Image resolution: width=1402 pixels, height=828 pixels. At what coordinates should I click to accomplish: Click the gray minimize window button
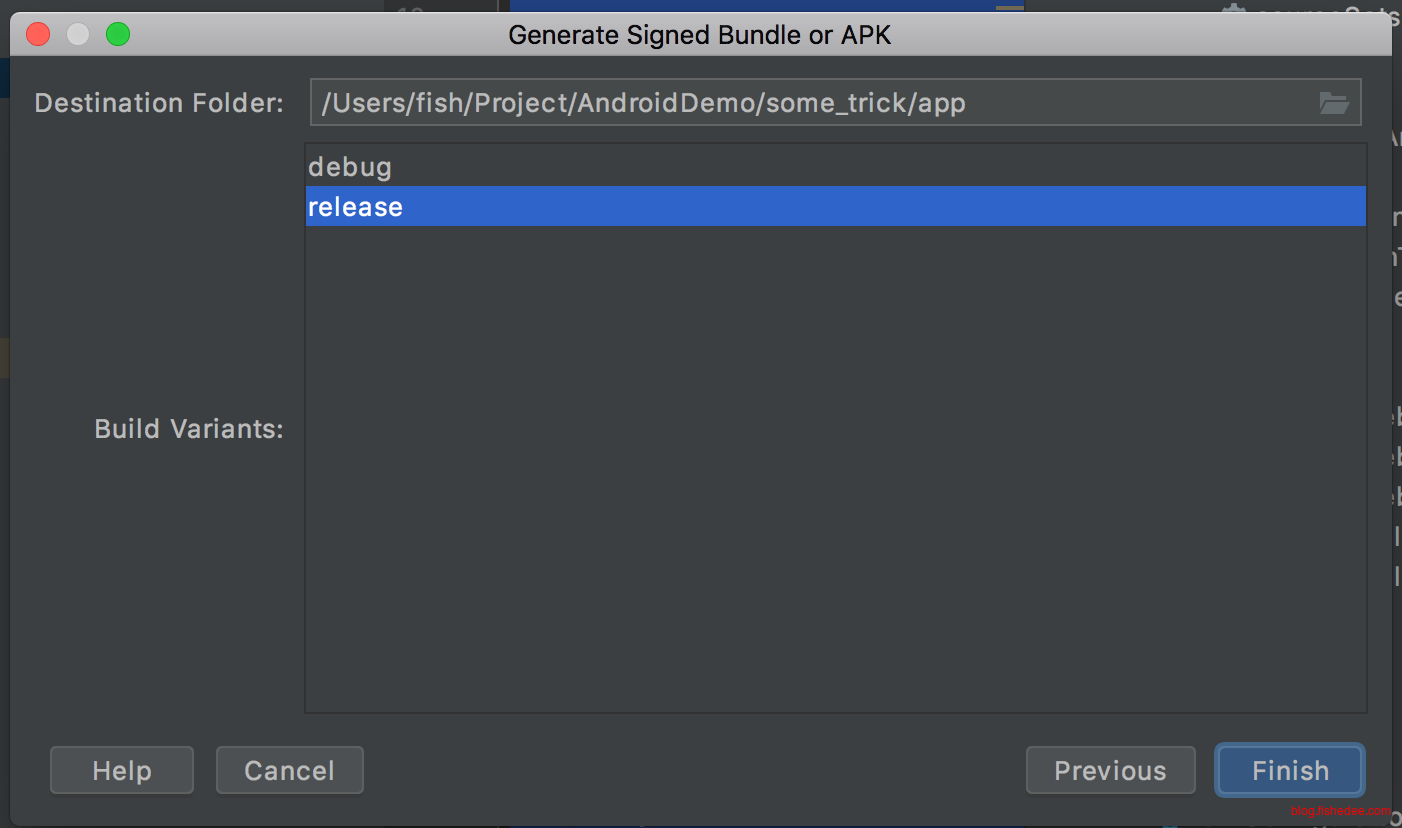coord(78,35)
